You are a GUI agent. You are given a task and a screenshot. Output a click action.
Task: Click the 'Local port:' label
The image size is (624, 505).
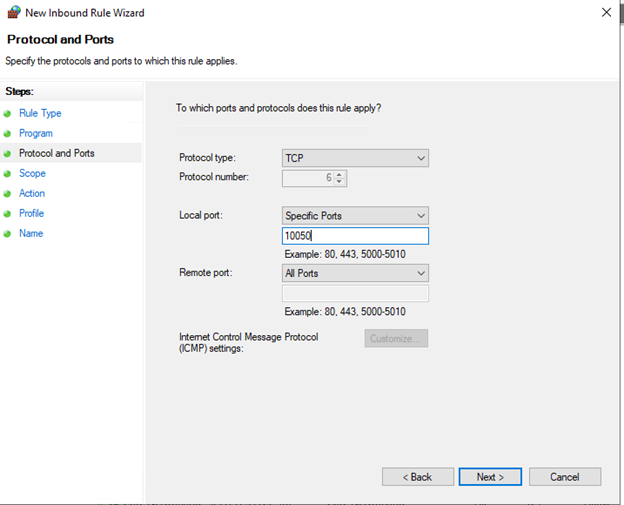click(x=201, y=215)
